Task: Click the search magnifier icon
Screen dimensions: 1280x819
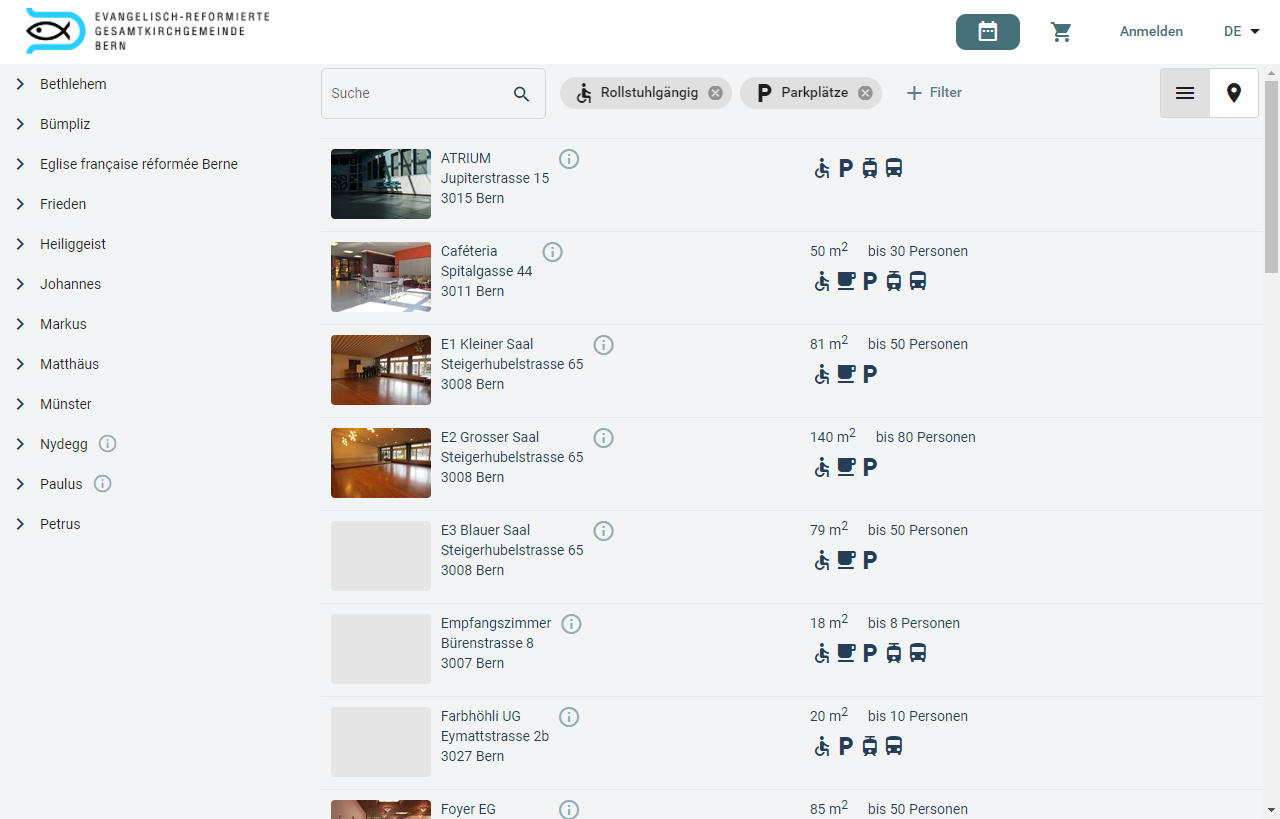Action: (x=521, y=94)
